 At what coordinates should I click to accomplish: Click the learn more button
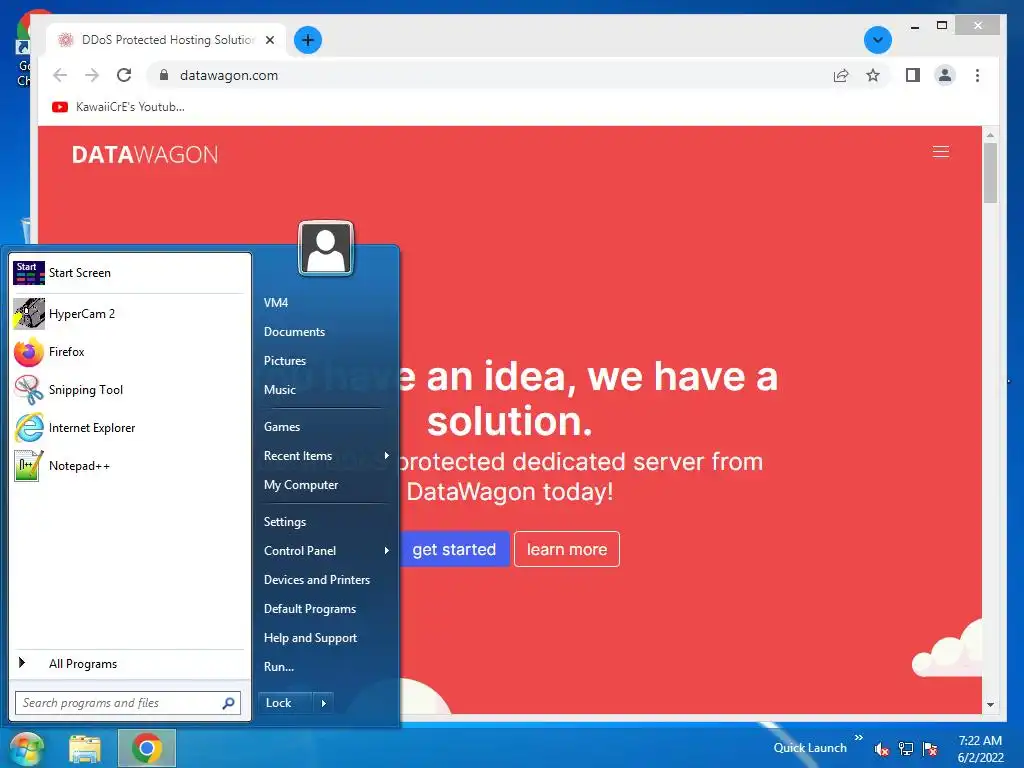[567, 550]
